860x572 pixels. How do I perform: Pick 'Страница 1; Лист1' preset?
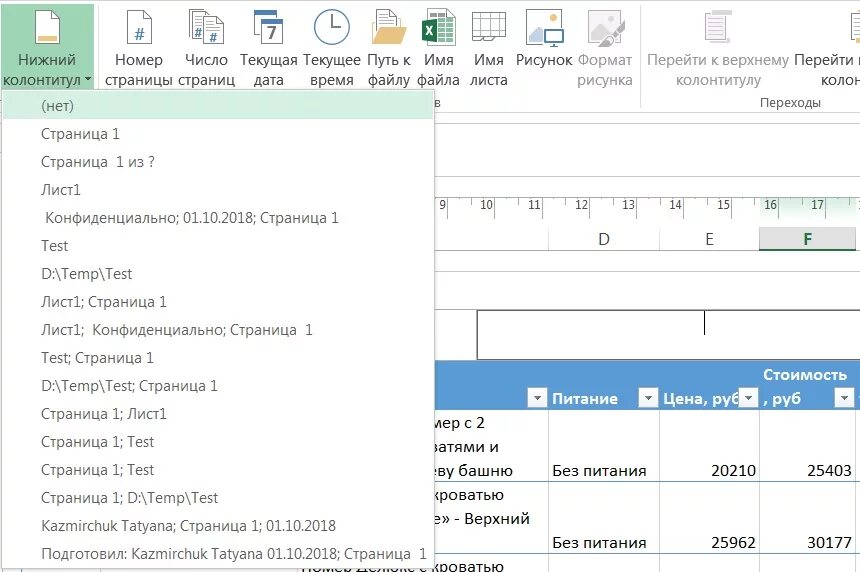click(218, 414)
